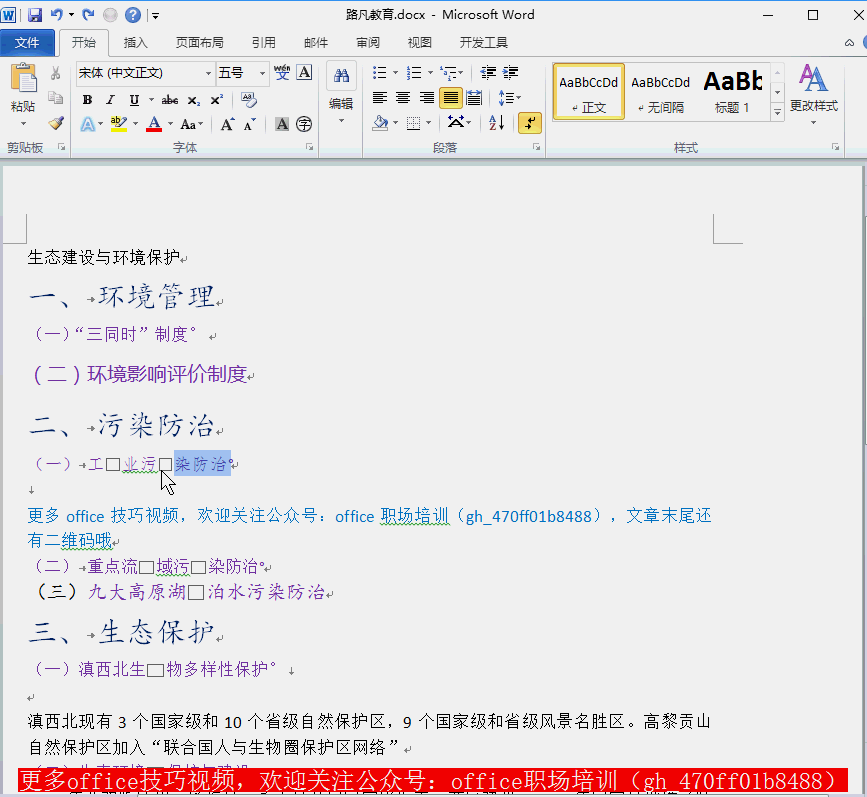Expand borders dropdown arrow
The height and width of the screenshot is (797, 867).
point(429,123)
